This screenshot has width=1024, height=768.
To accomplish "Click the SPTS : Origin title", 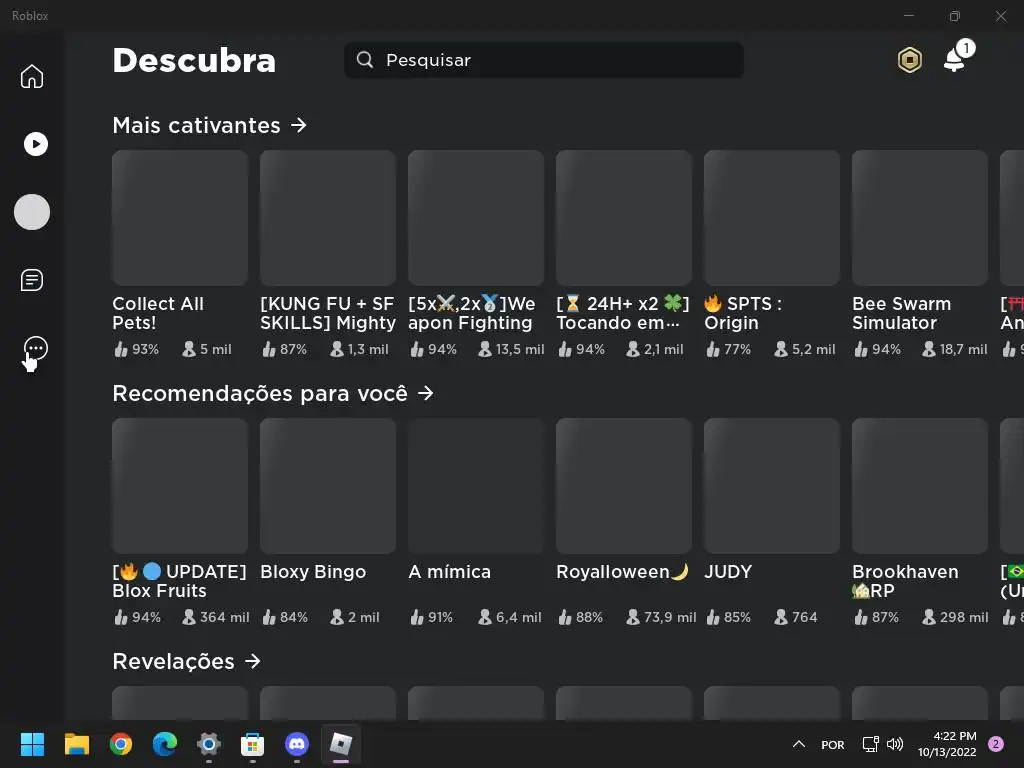I will click(x=743, y=313).
